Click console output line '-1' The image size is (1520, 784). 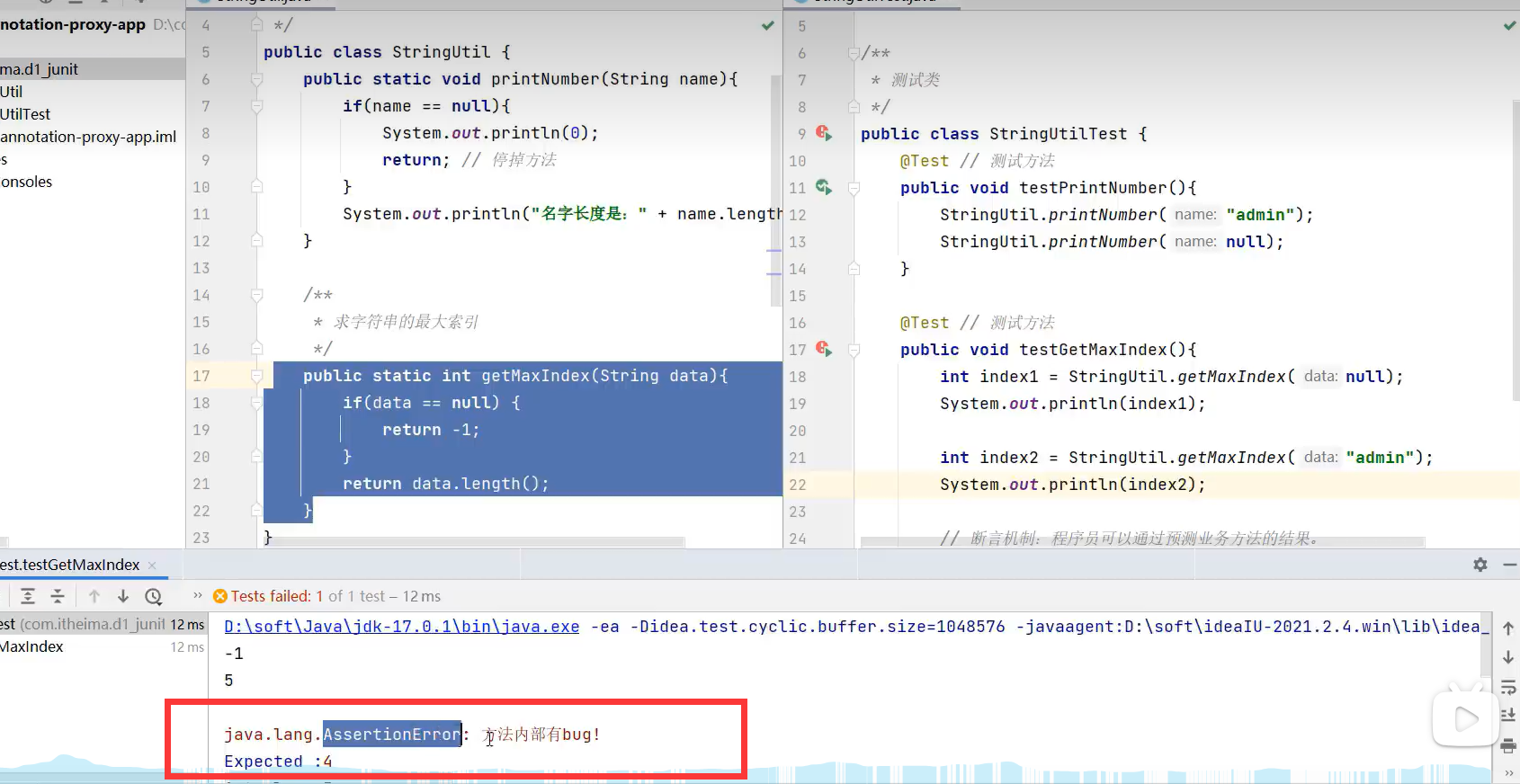234,654
